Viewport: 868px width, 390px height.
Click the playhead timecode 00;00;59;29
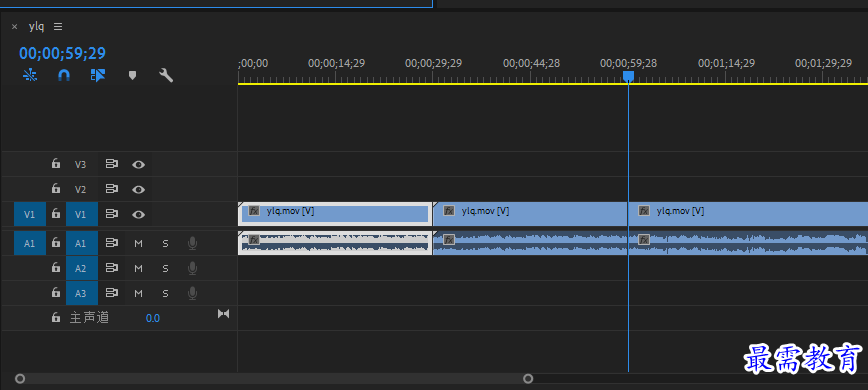pyautogui.click(x=63, y=53)
